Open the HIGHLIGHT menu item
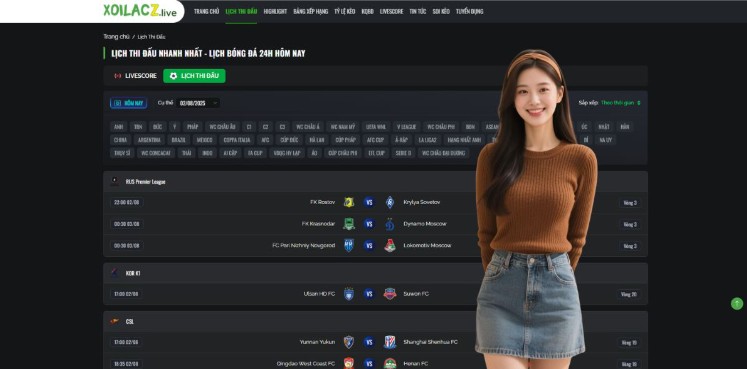Image resolution: width=747 pixels, height=369 pixels. point(275,11)
